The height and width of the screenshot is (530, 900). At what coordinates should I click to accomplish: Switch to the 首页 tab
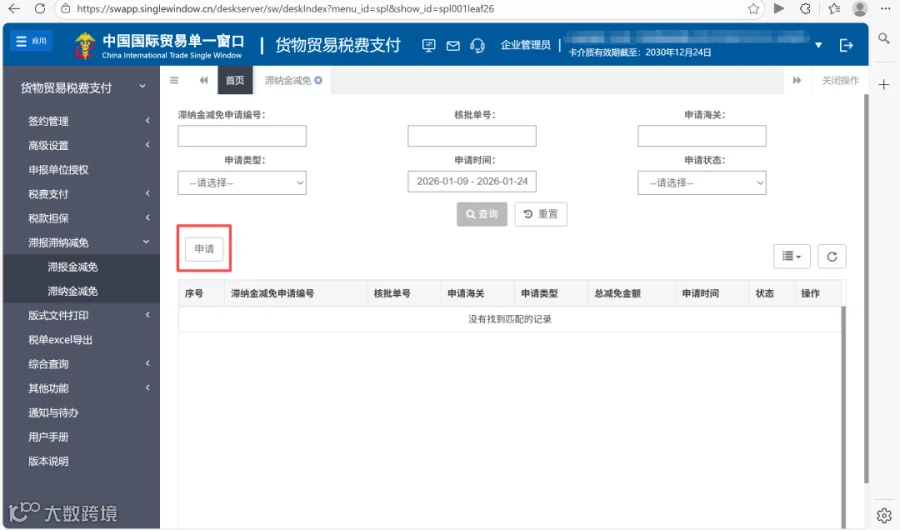(235, 80)
